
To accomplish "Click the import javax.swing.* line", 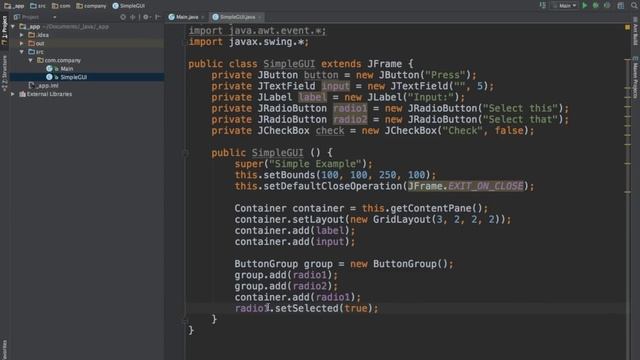I will (x=249, y=42).
